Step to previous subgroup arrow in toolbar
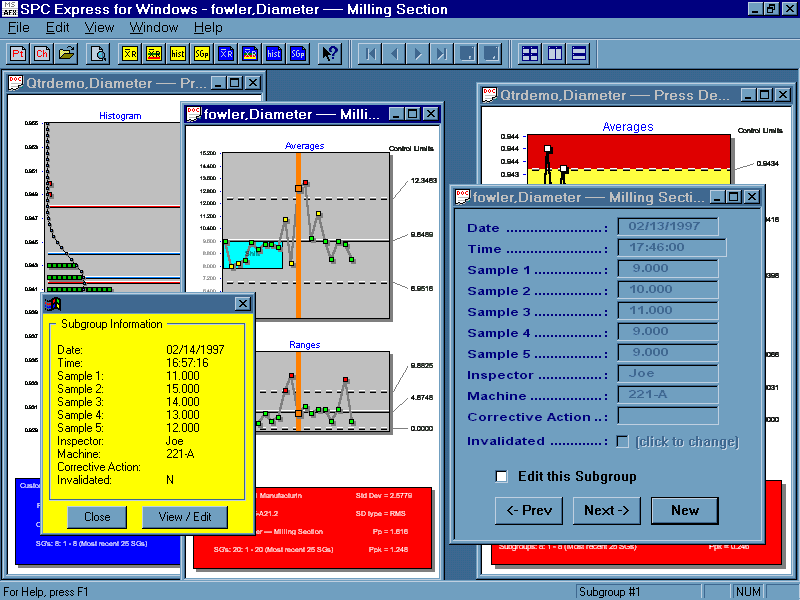Image resolution: width=800 pixels, height=600 pixels. [x=394, y=54]
